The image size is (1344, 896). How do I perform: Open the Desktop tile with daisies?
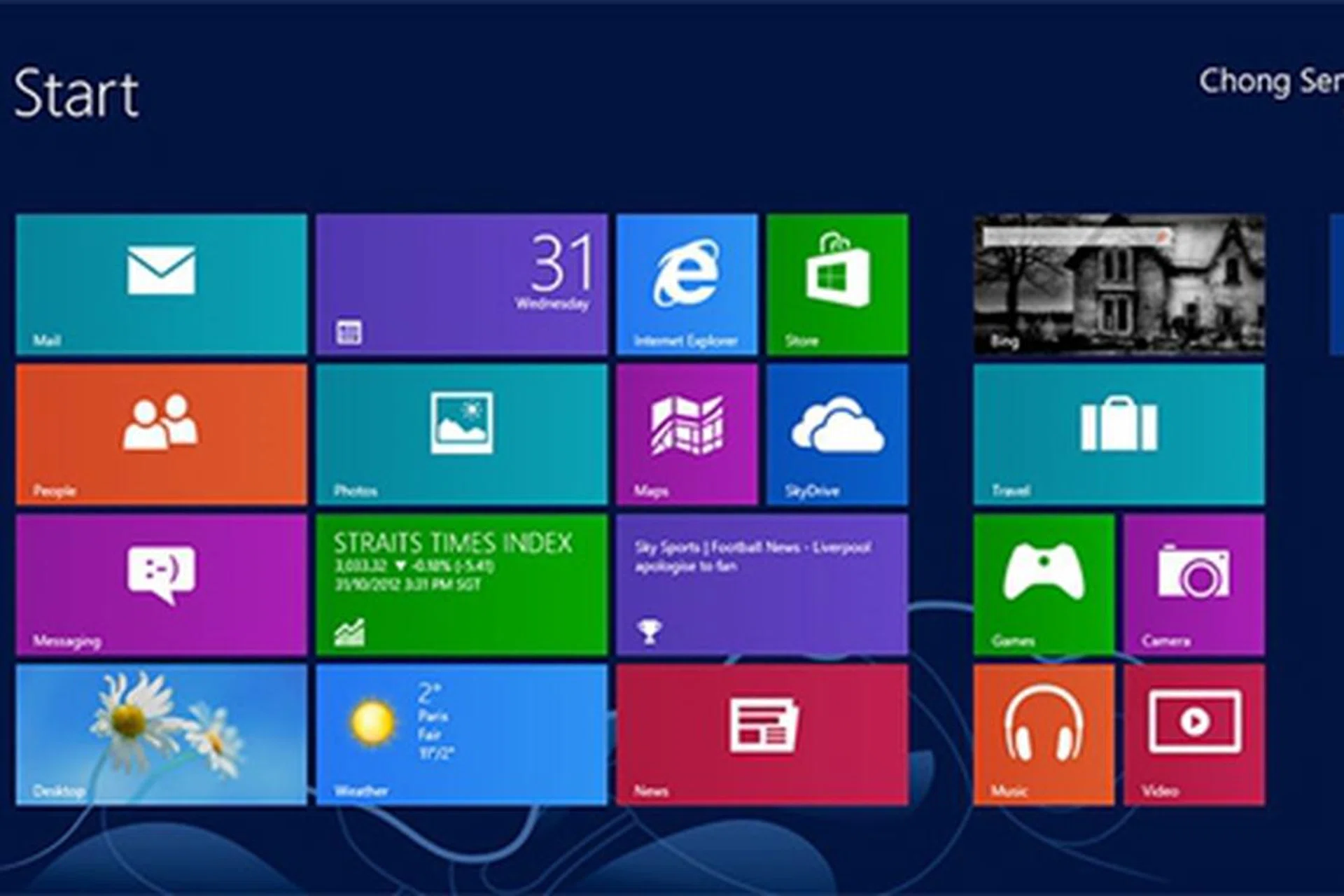click(161, 734)
